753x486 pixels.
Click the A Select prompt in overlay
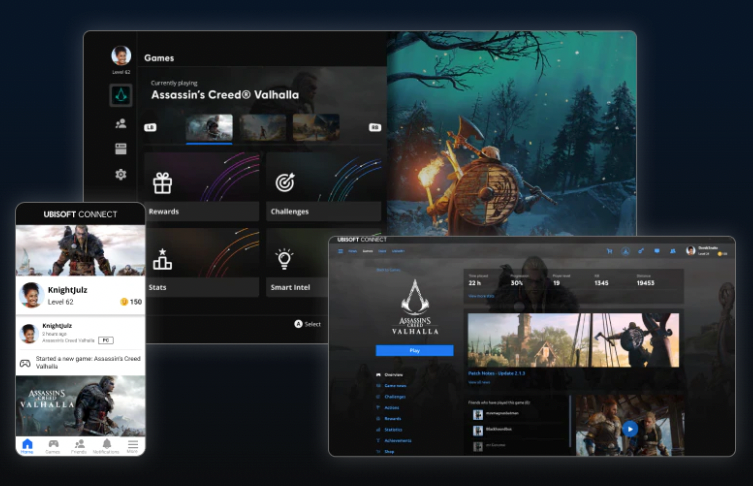click(307, 324)
